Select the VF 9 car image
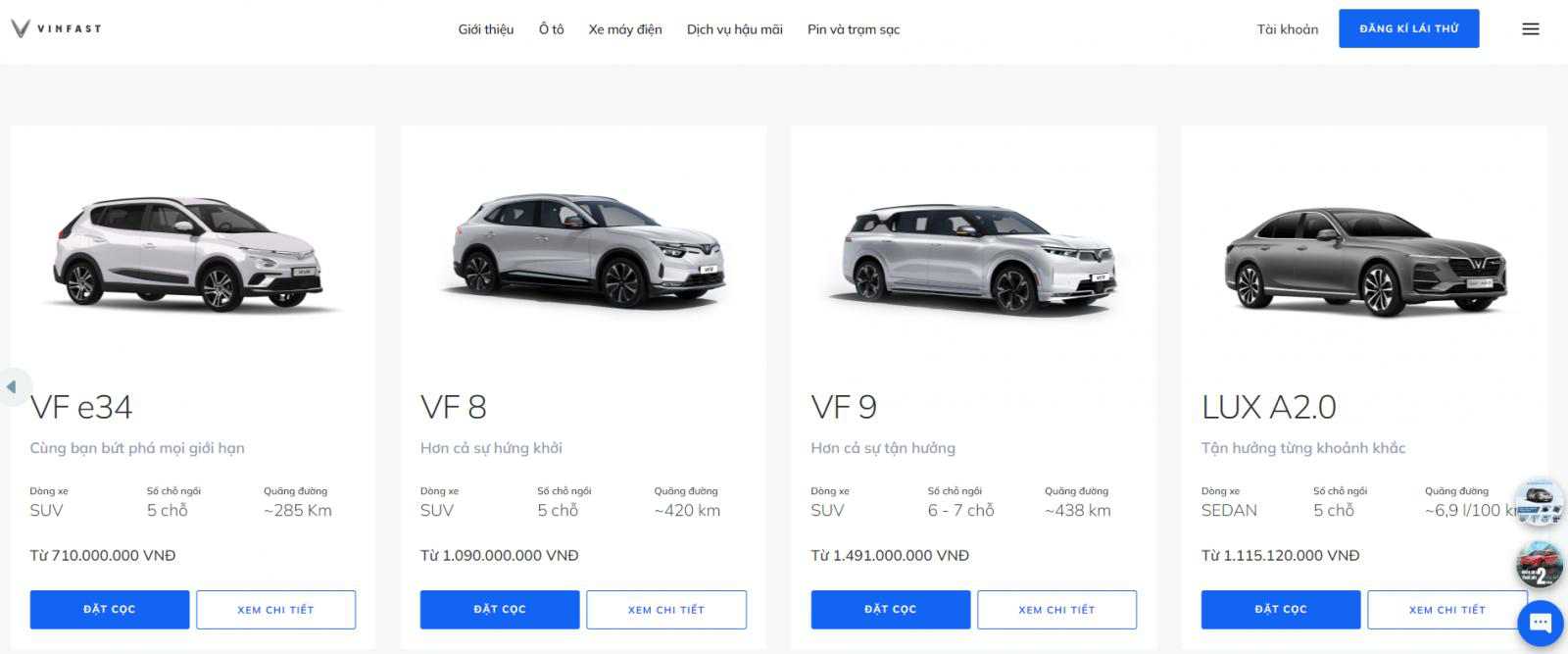The height and width of the screenshot is (654, 1568). click(973, 257)
